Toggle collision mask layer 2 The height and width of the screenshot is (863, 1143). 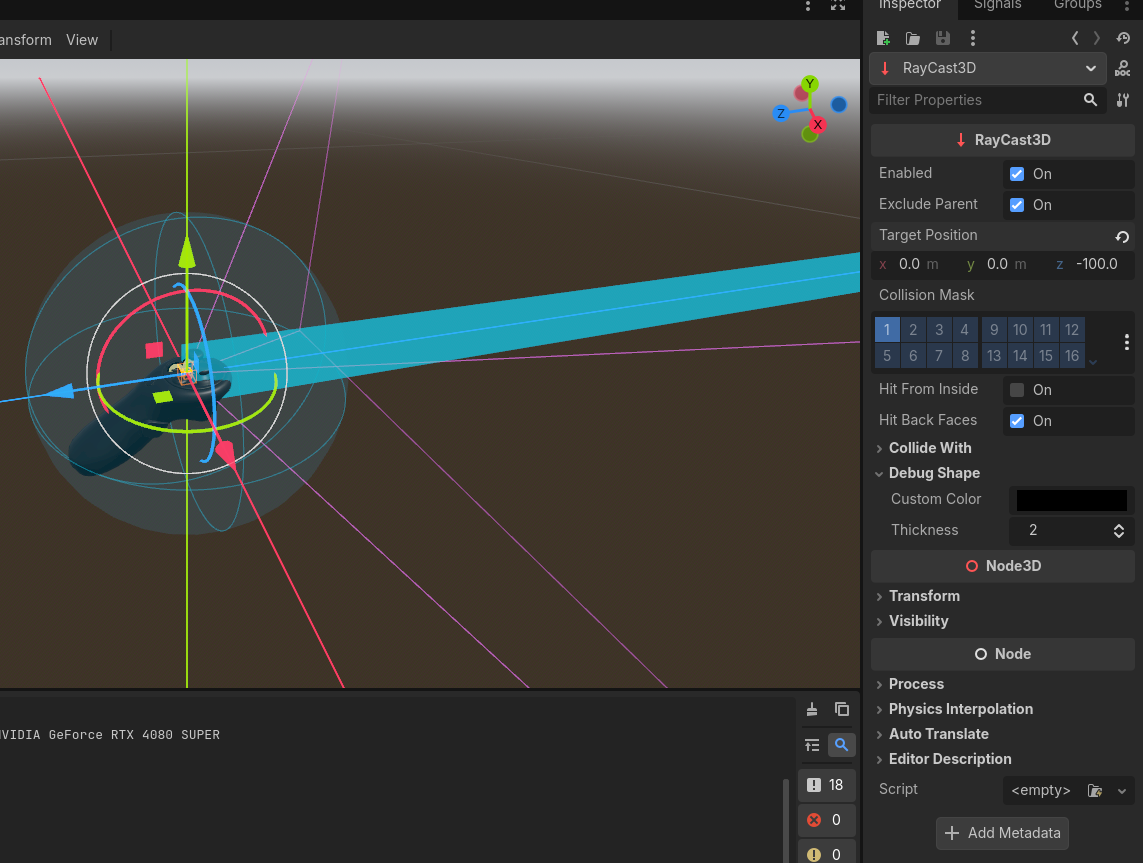(913, 330)
